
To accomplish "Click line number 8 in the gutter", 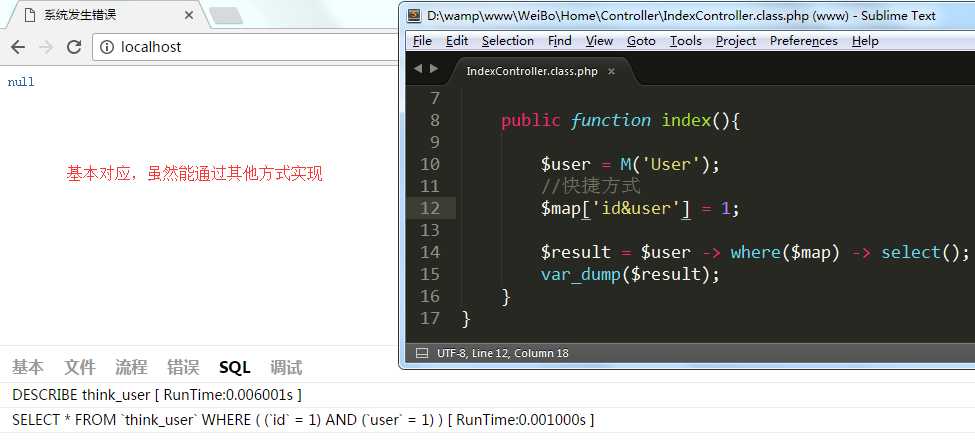I will (435, 120).
